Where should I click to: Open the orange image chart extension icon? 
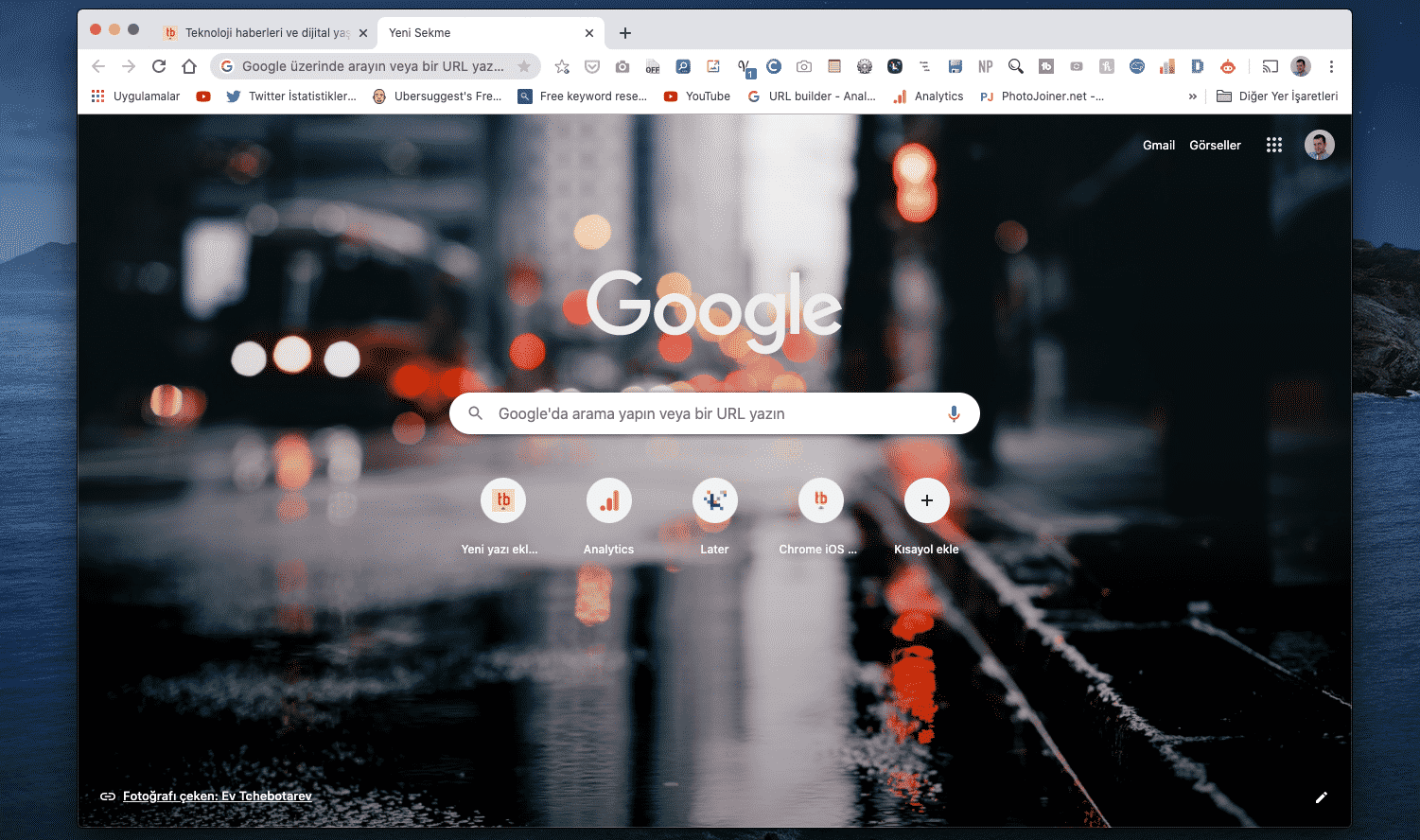pos(713,66)
